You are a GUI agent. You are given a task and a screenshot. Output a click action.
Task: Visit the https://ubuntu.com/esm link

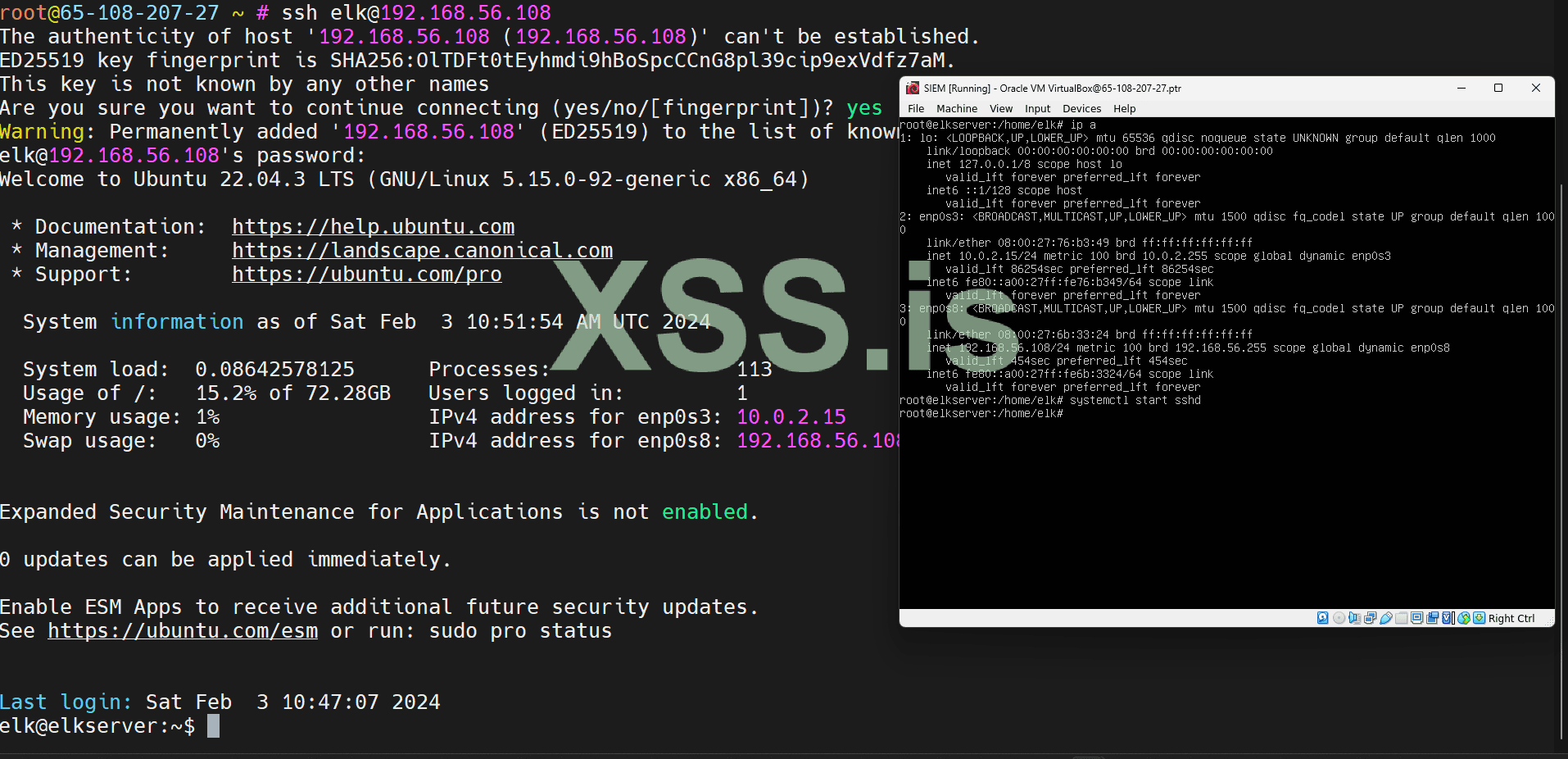click(x=183, y=630)
